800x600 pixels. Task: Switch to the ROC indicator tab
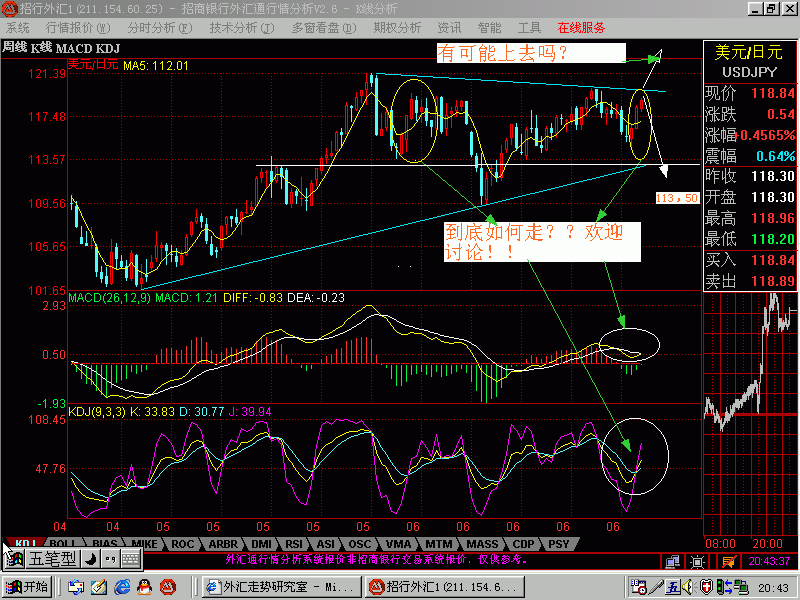182,544
